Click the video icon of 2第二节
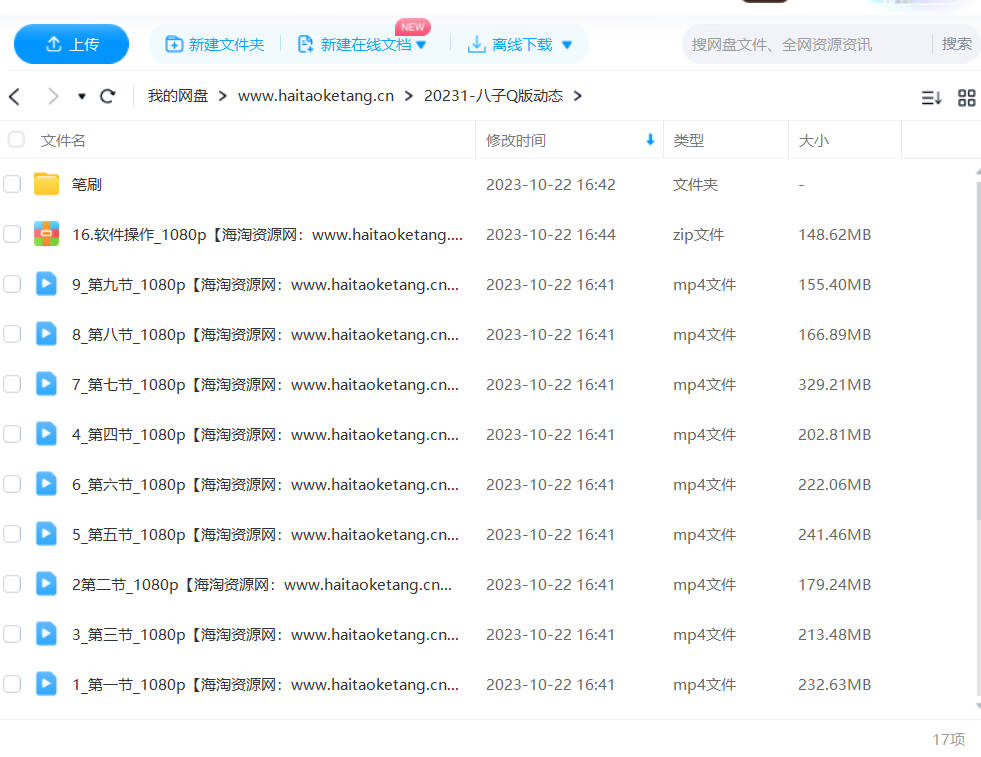This screenshot has width=981, height=757. pos(46,584)
